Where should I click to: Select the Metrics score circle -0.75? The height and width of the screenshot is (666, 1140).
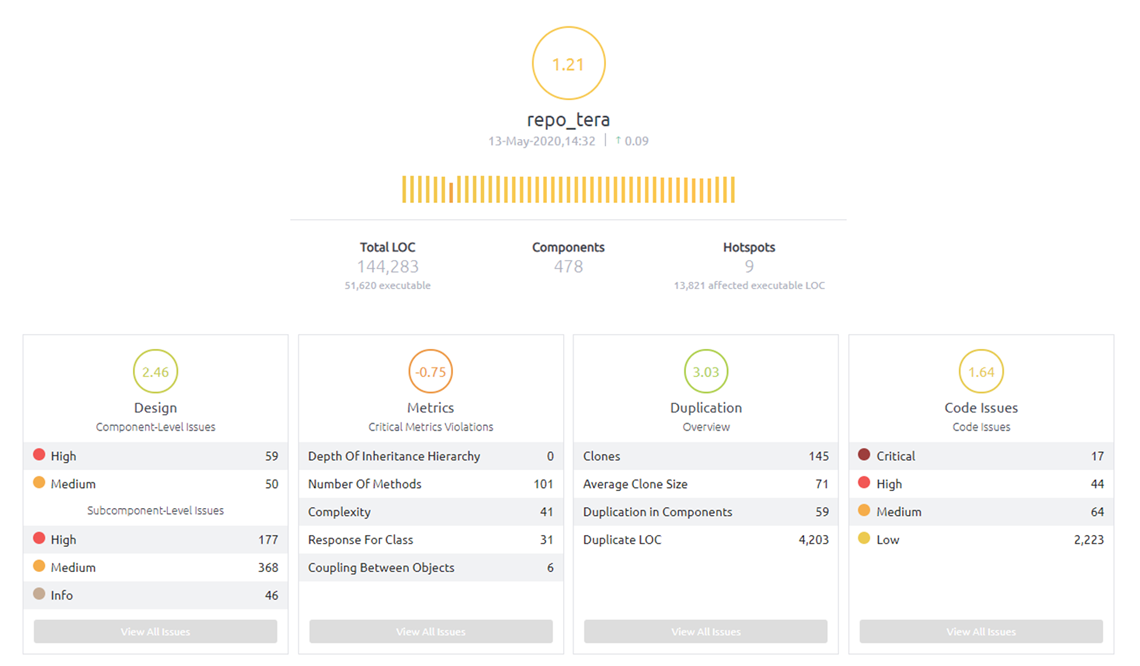(430, 372)
